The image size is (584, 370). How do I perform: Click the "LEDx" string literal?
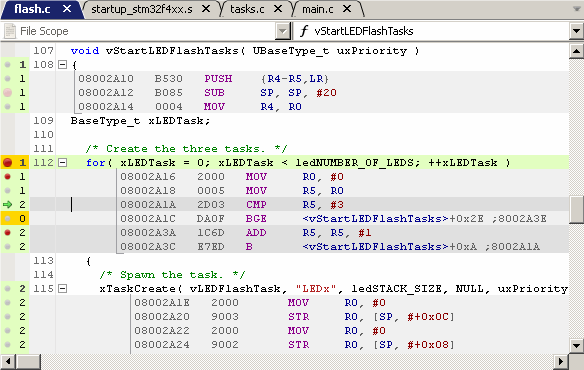click(x=316, y=289)
